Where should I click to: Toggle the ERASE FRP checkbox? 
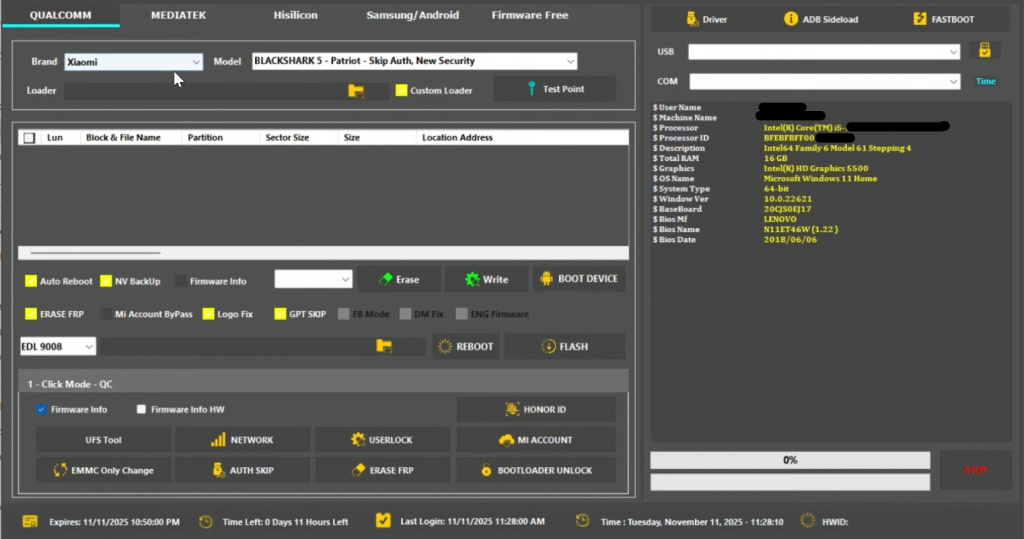coord(31,314)
